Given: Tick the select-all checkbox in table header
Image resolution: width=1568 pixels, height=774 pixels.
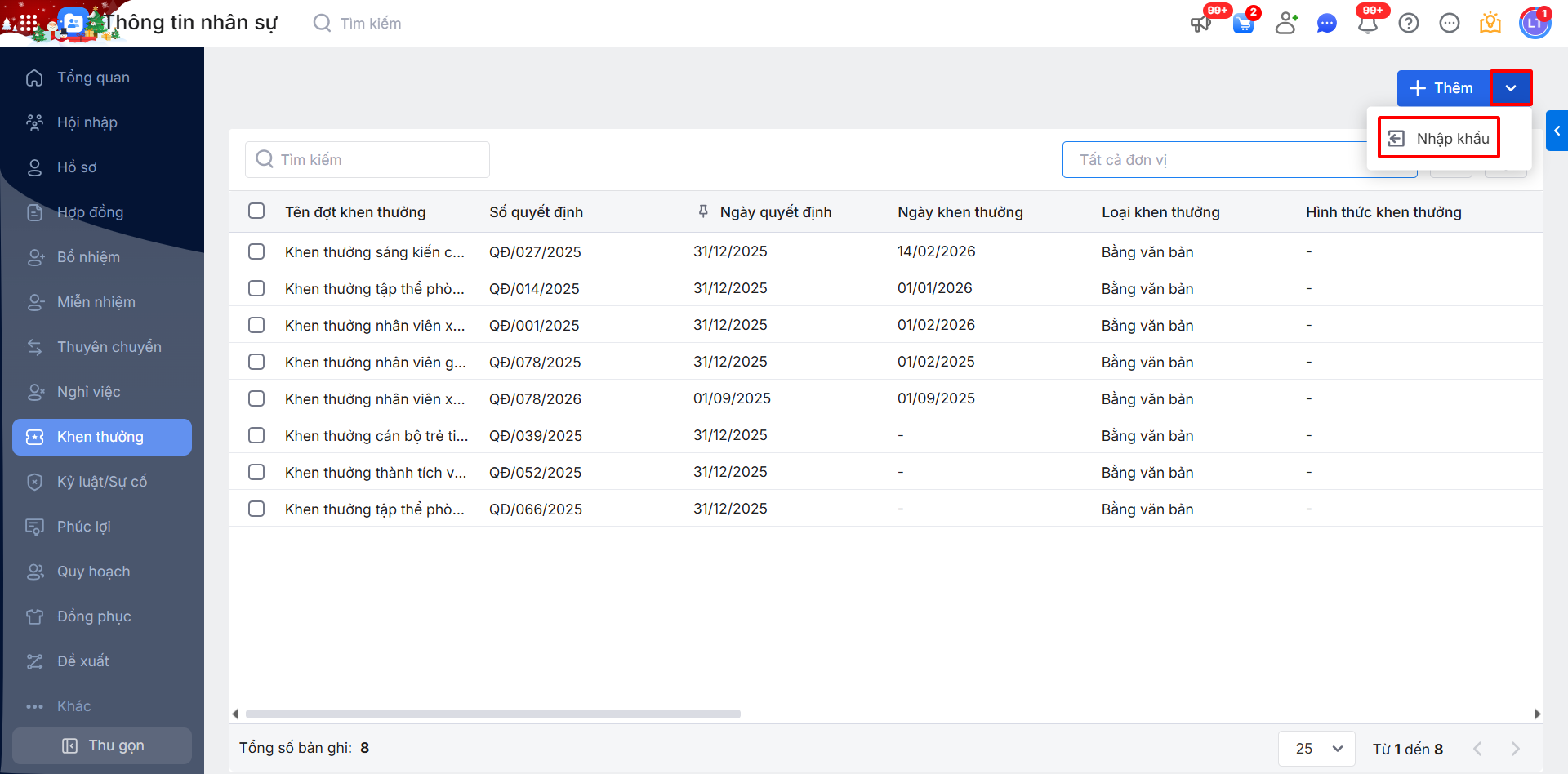Looking at the screenshot, I should coord(256,211).
